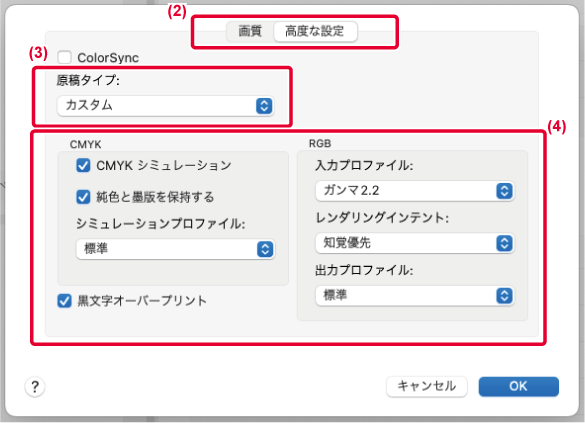Click the arrows icon on 入力プロファイル menu
This screenshot has height=423, width=585.
504,191
